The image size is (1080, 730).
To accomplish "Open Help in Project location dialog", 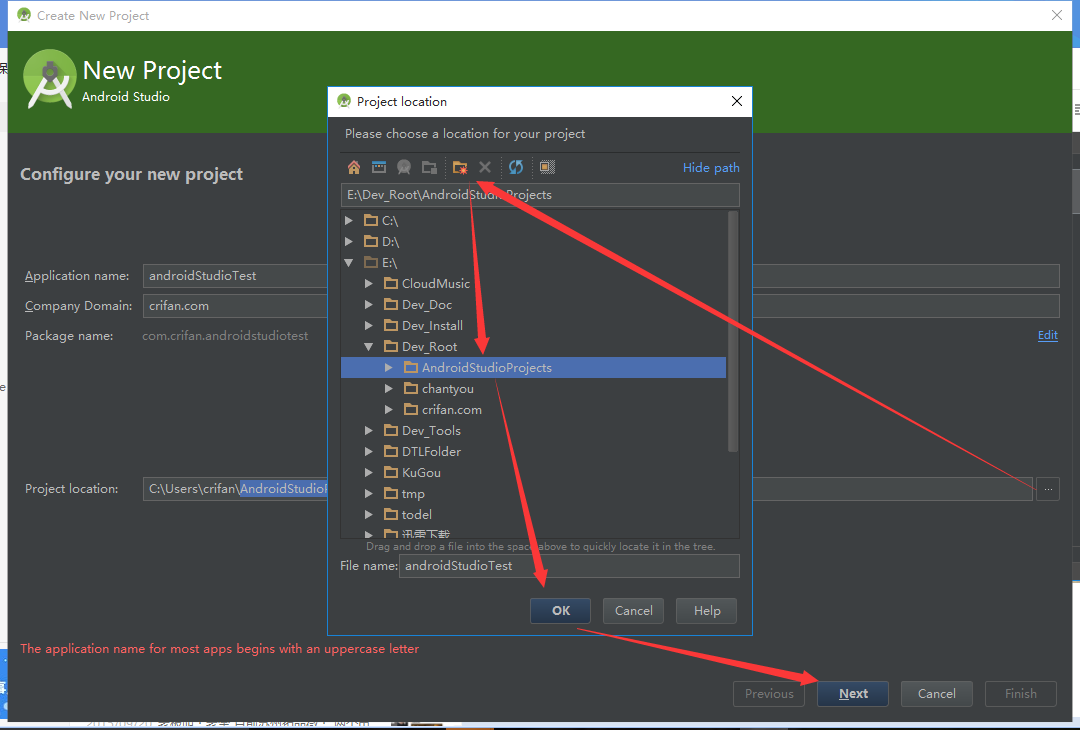I will click(x=707, y=611).
